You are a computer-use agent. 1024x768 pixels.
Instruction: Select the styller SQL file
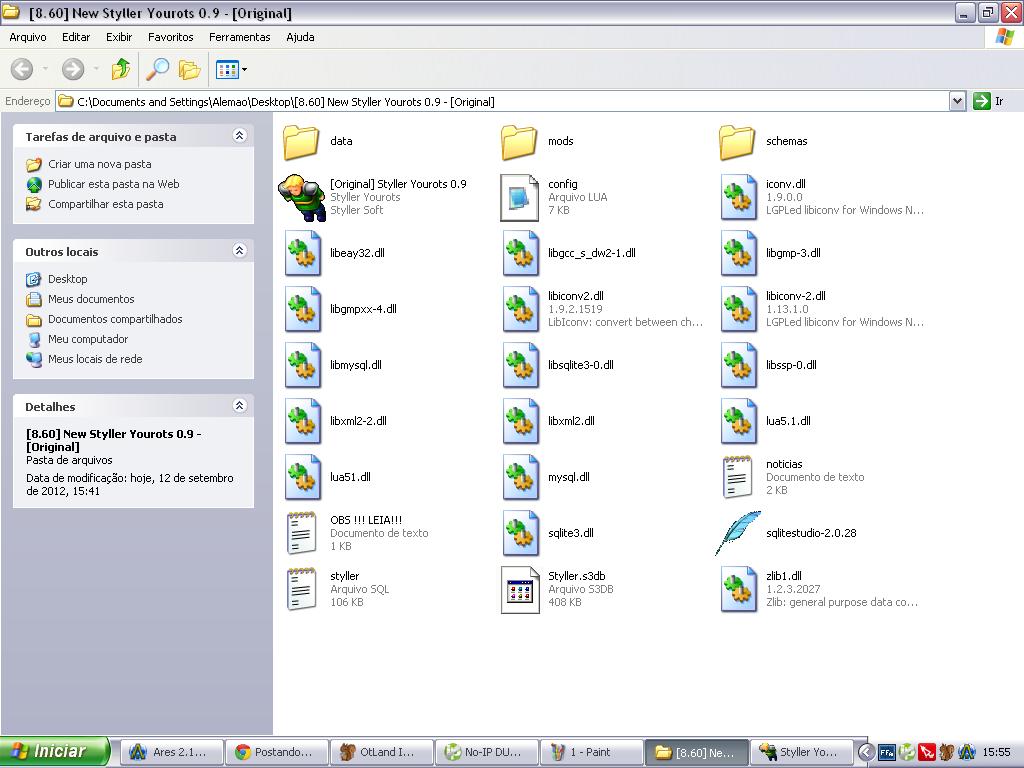[x=337, y=590]
